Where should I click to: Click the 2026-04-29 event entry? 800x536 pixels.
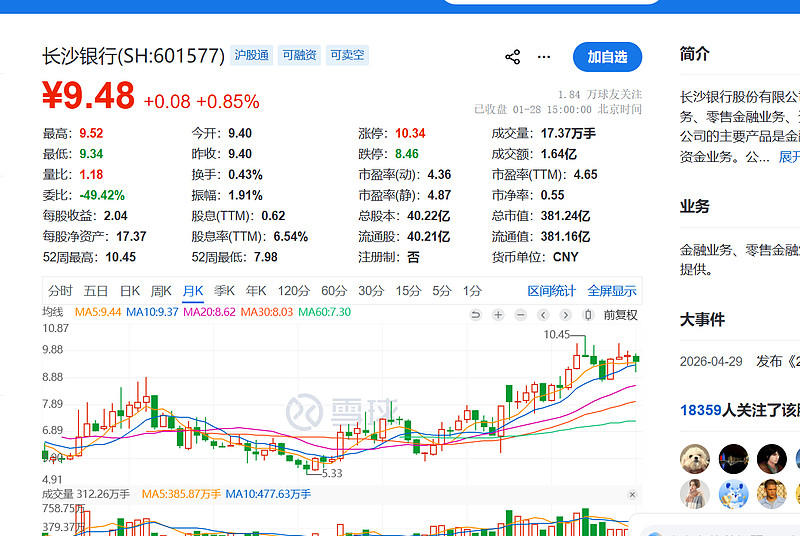pyautogui.click(x=740, y=362)
